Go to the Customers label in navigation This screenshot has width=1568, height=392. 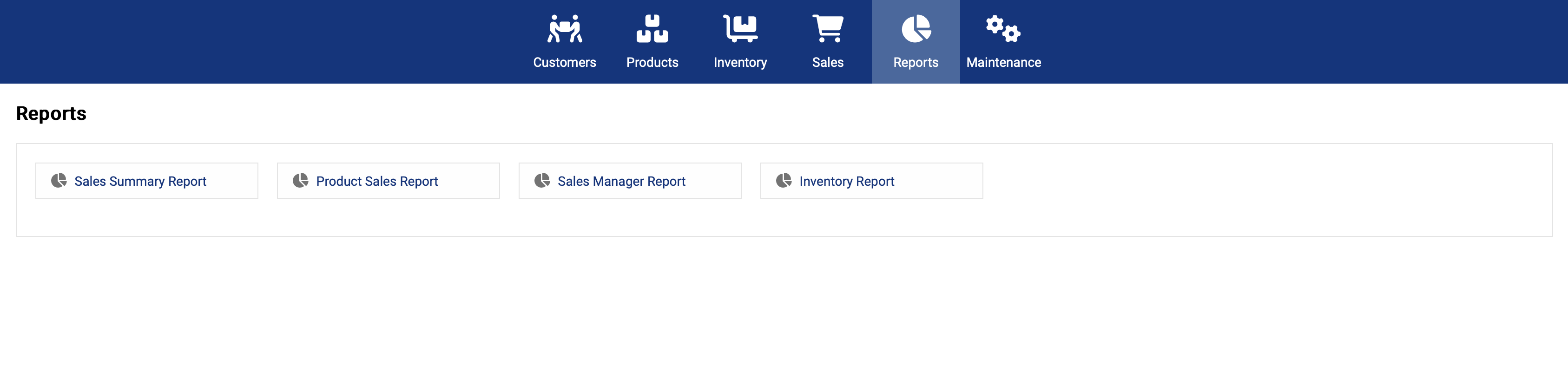coord(564,63)
